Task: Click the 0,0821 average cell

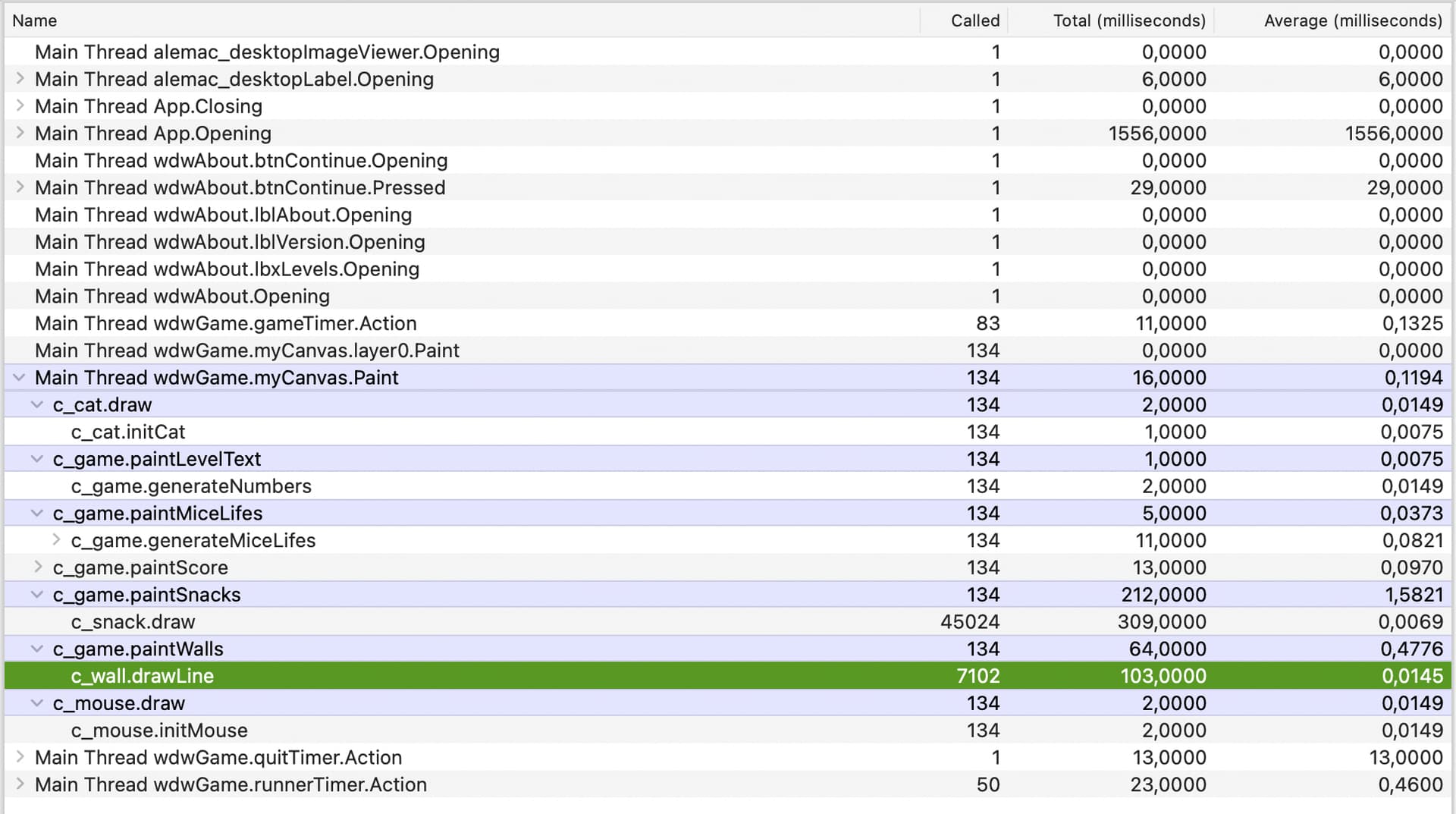Action: (x=1412, y=540)
